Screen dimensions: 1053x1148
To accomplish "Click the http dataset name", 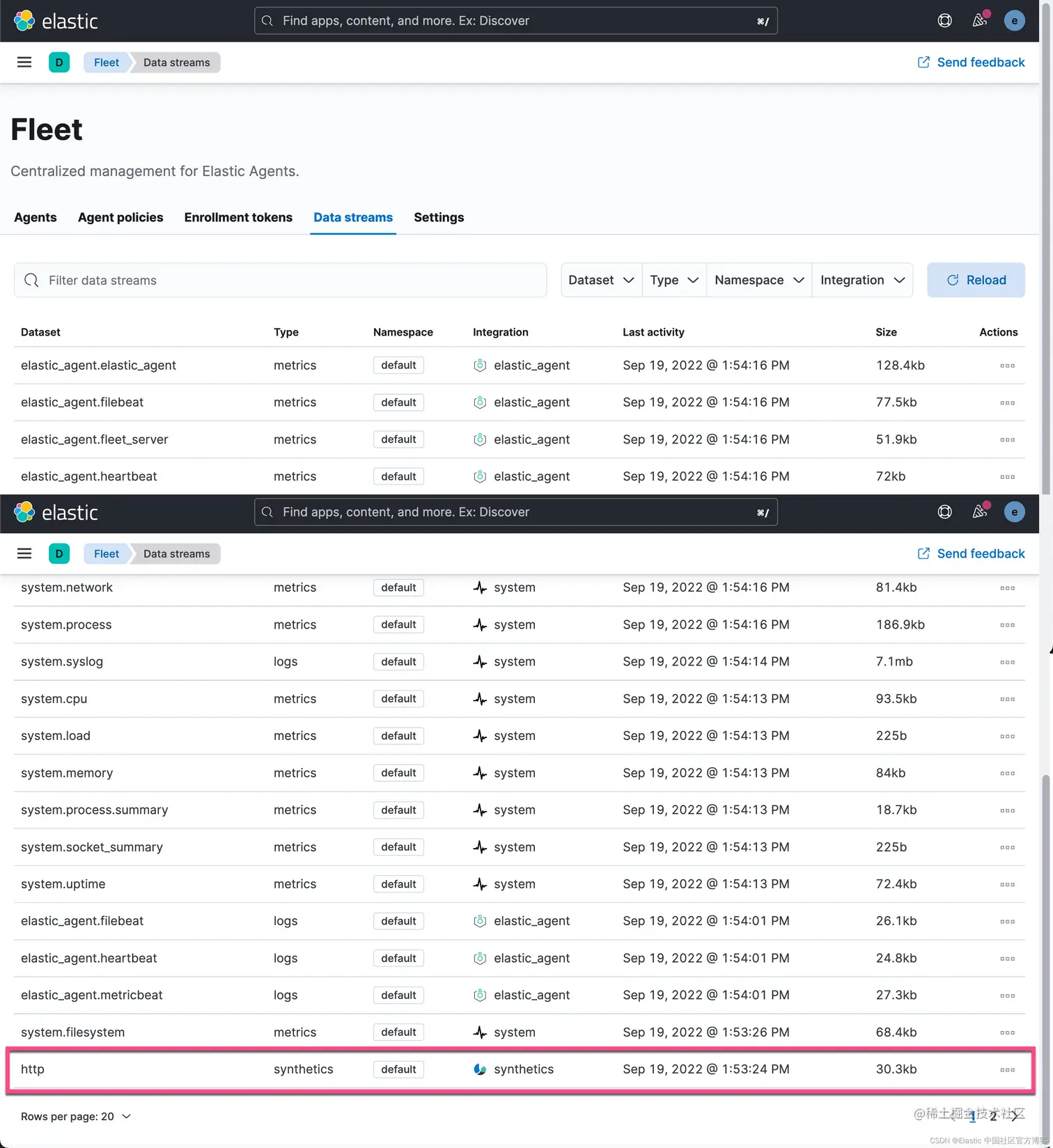I will [33, 1069].
